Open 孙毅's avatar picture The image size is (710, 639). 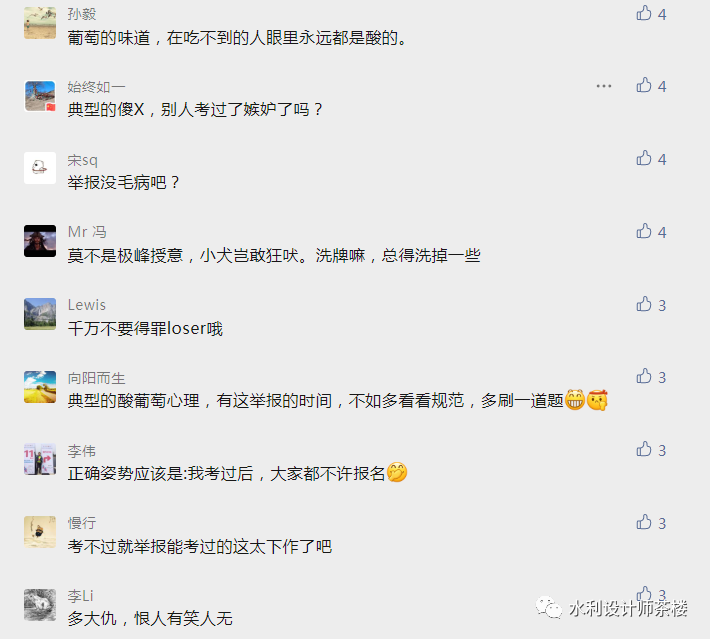tap(40, 23)
